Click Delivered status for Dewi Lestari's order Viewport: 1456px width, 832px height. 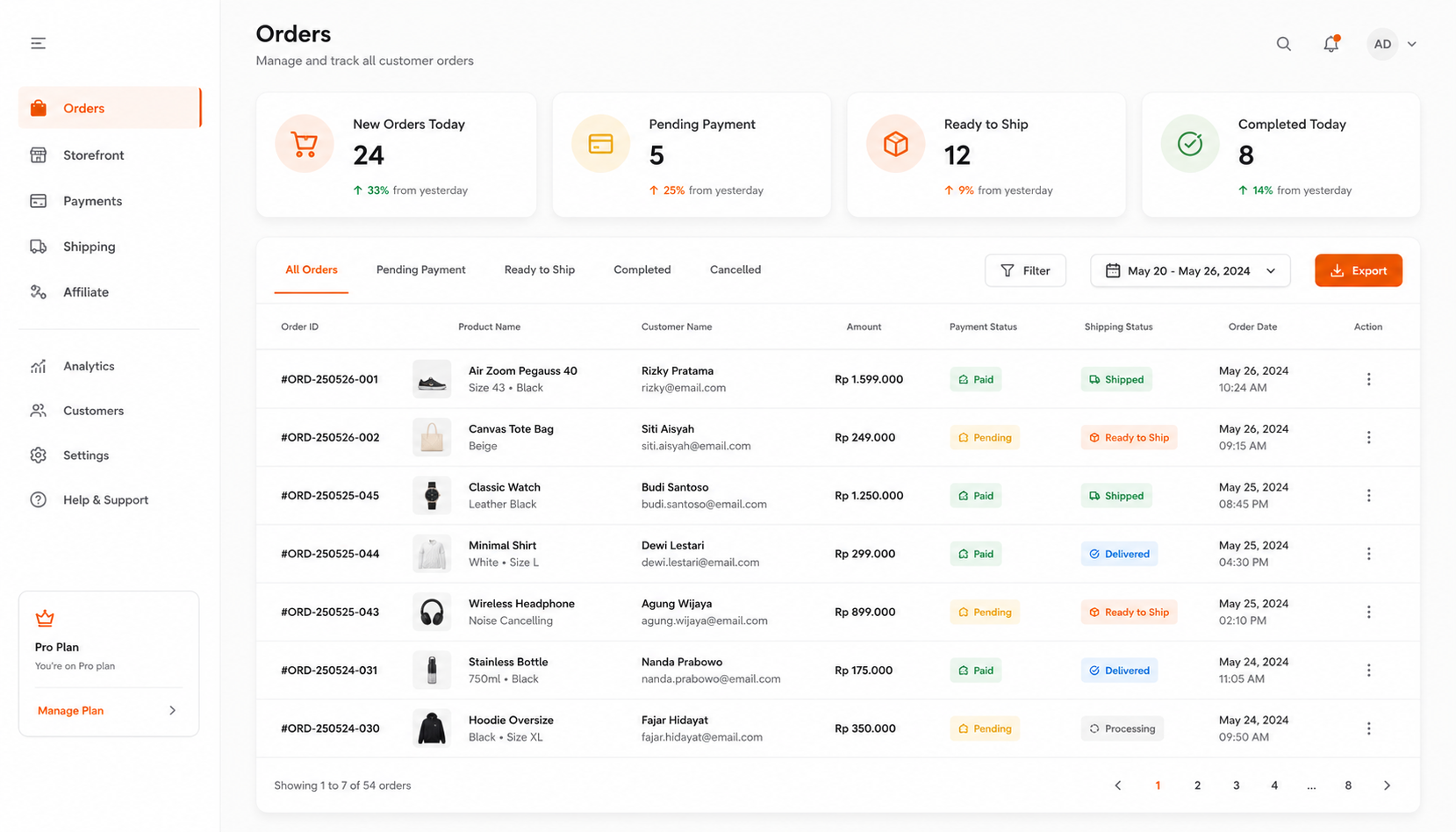[1119, 554]
